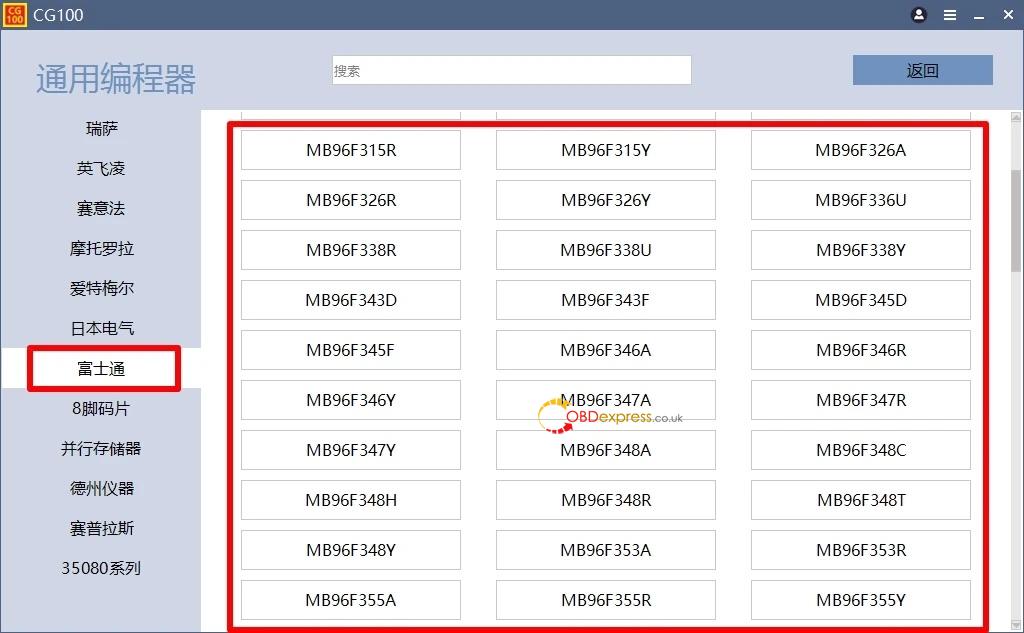Switch to 8脚码片 category
Image resolution: width=1024 pixels, height=633 pixels.
pyautogui.click(x=101, y=409)
